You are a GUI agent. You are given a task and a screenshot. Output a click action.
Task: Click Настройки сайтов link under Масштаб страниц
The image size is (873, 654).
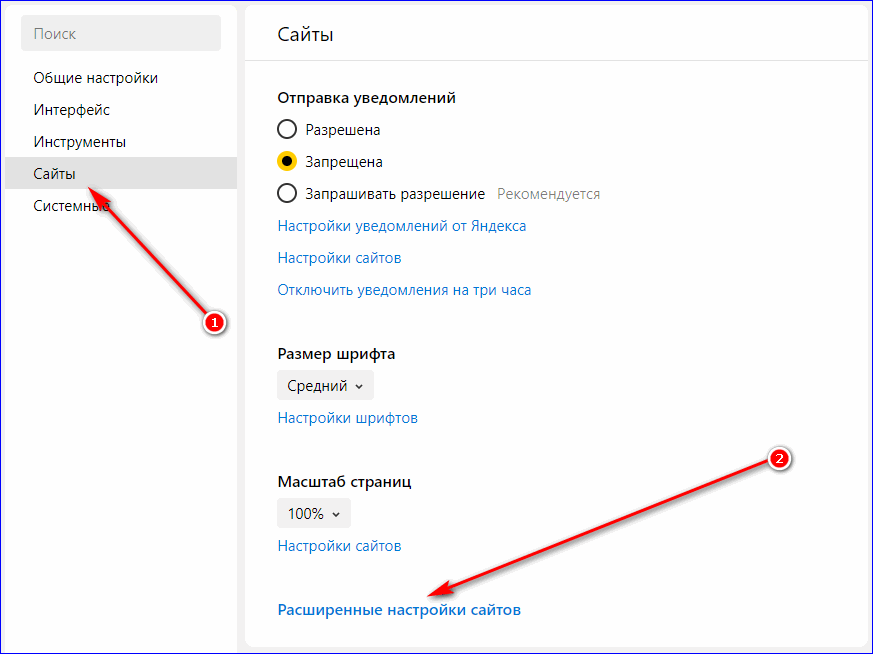coord(339,546)
